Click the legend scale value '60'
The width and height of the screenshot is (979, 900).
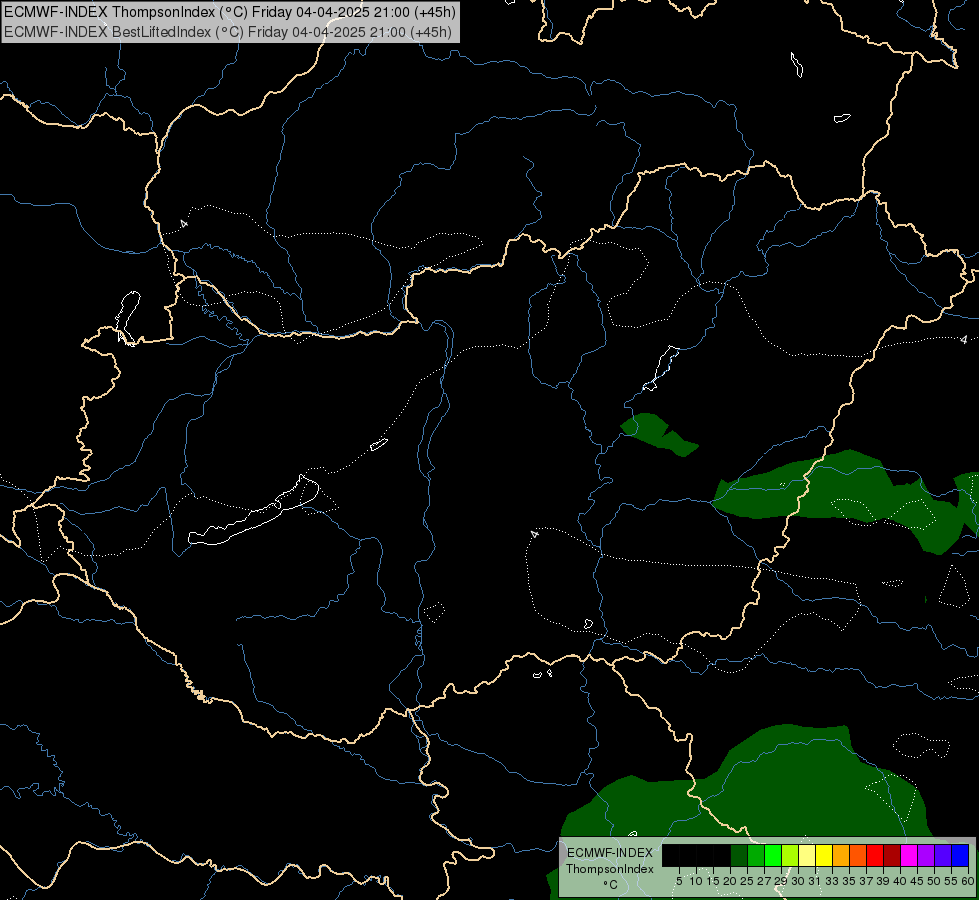pos(968,881)
